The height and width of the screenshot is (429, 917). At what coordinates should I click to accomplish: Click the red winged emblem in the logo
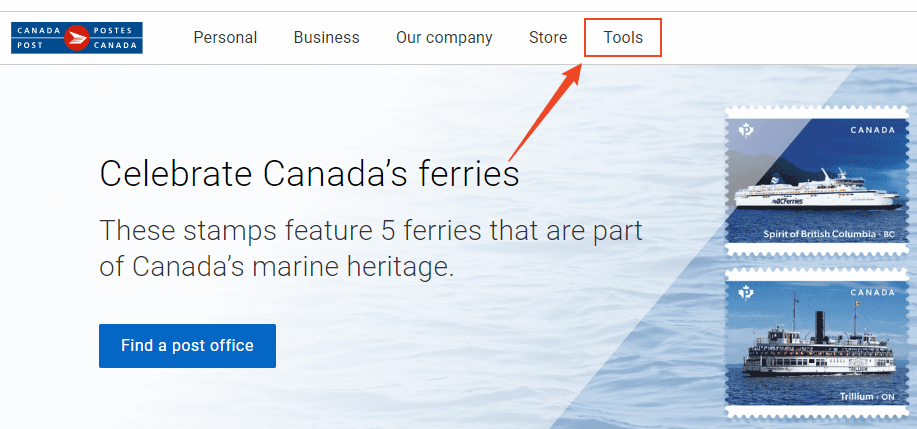(77, 38)
